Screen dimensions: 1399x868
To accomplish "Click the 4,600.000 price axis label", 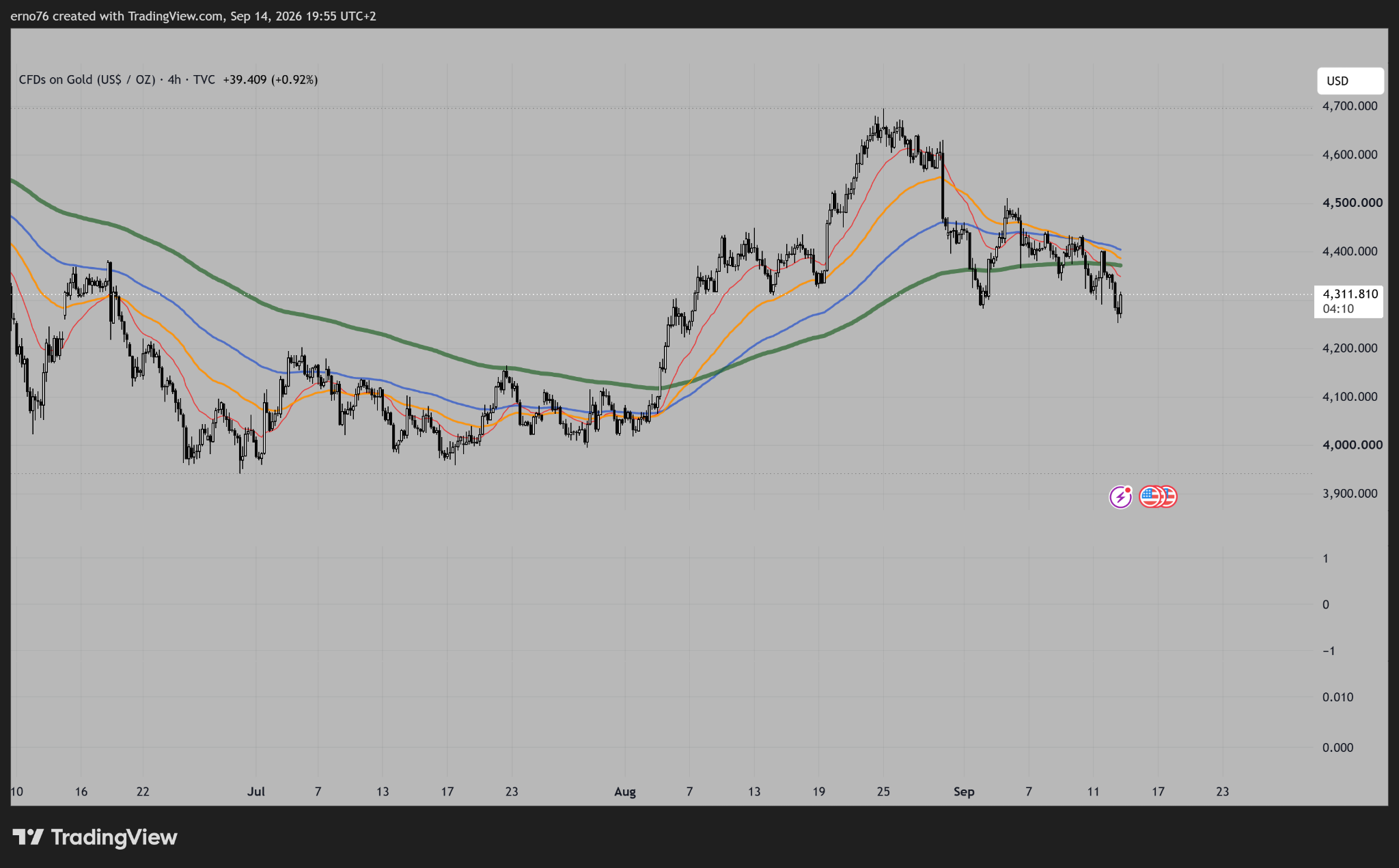I will 1350,154.
